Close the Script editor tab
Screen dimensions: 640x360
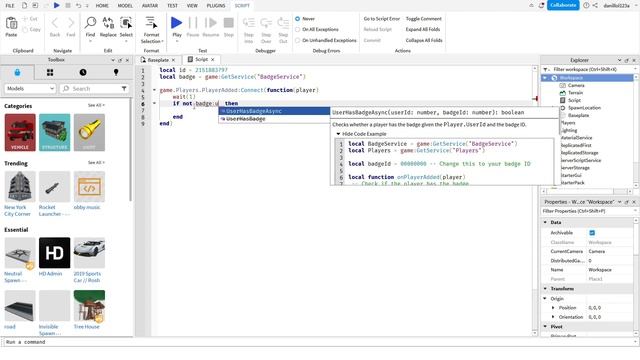pyautogui.click(x=213, y=60)
